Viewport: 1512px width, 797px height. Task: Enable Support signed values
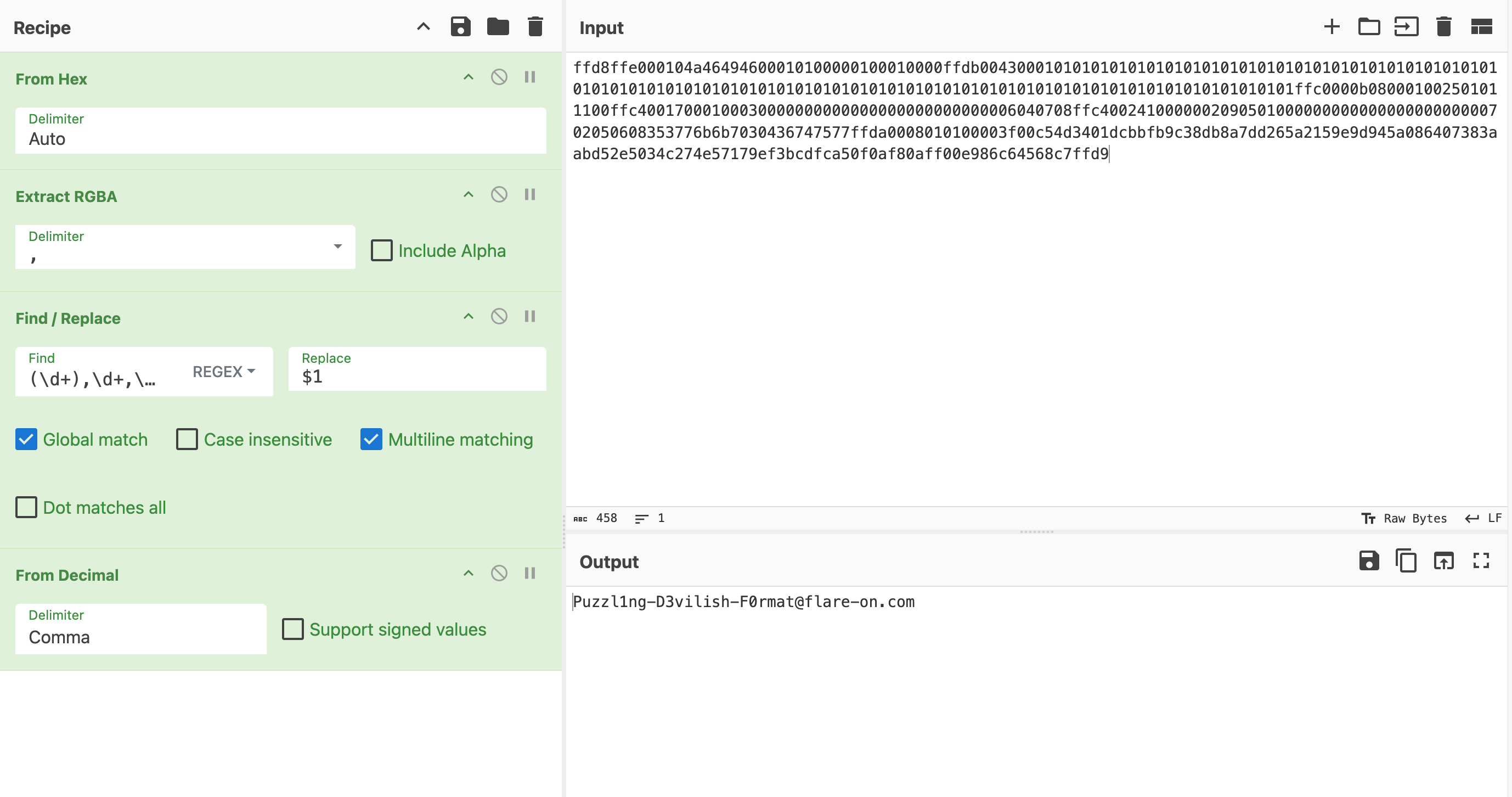click(293, 629)
